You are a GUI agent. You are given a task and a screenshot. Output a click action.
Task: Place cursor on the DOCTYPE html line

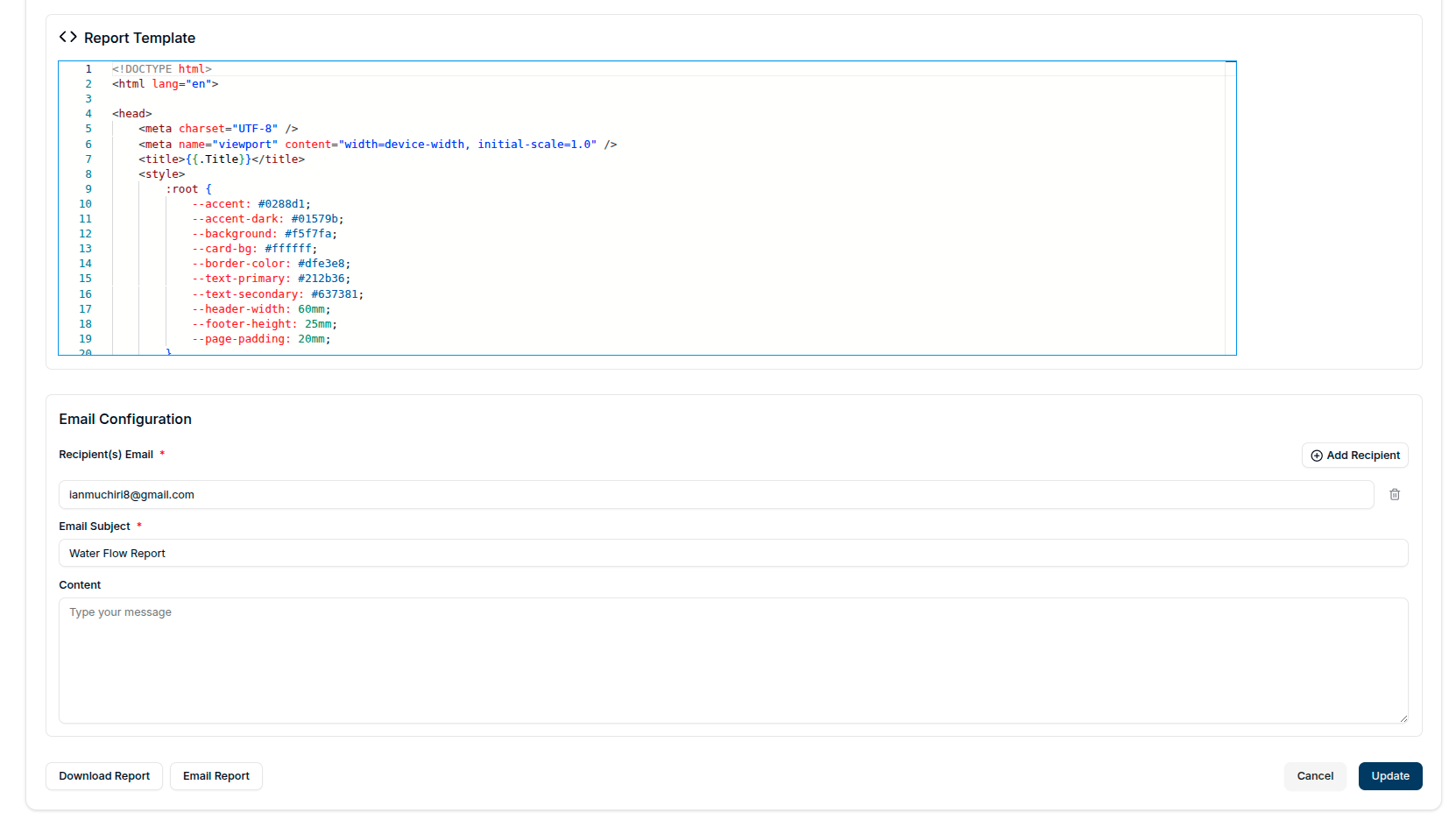162,69
